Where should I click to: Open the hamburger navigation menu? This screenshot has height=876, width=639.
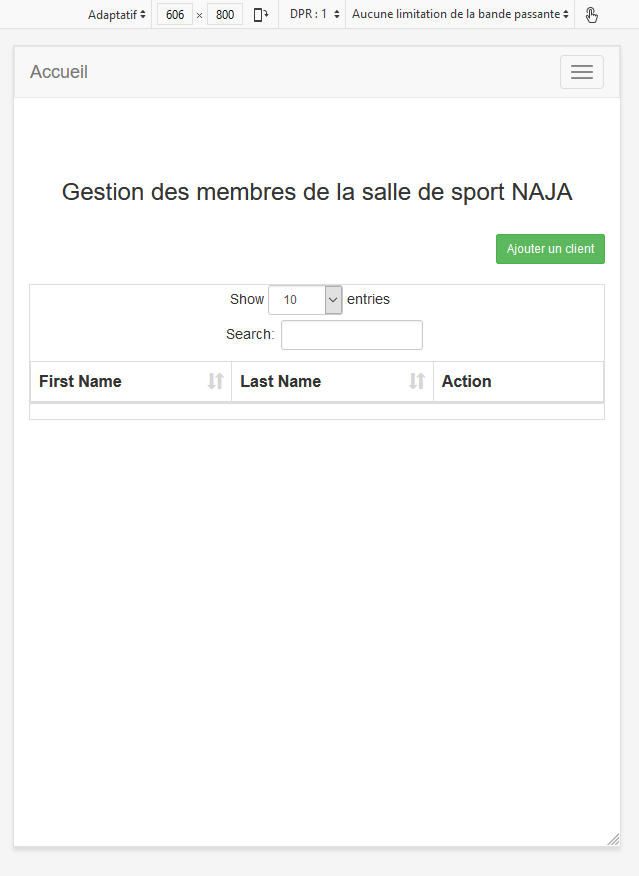[581, 72]
